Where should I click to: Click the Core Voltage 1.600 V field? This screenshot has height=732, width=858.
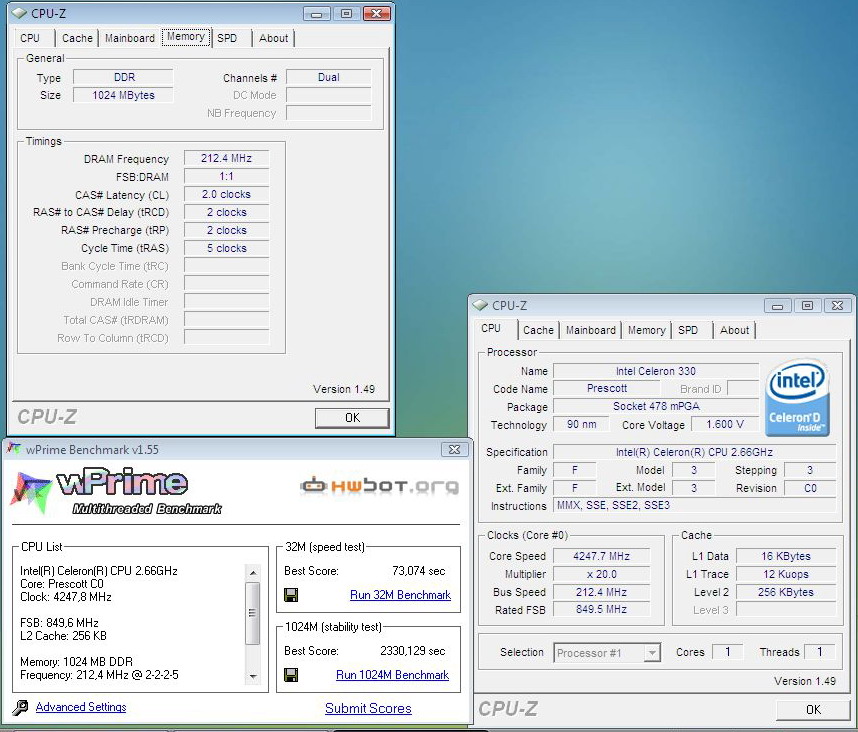coord(725,425)
